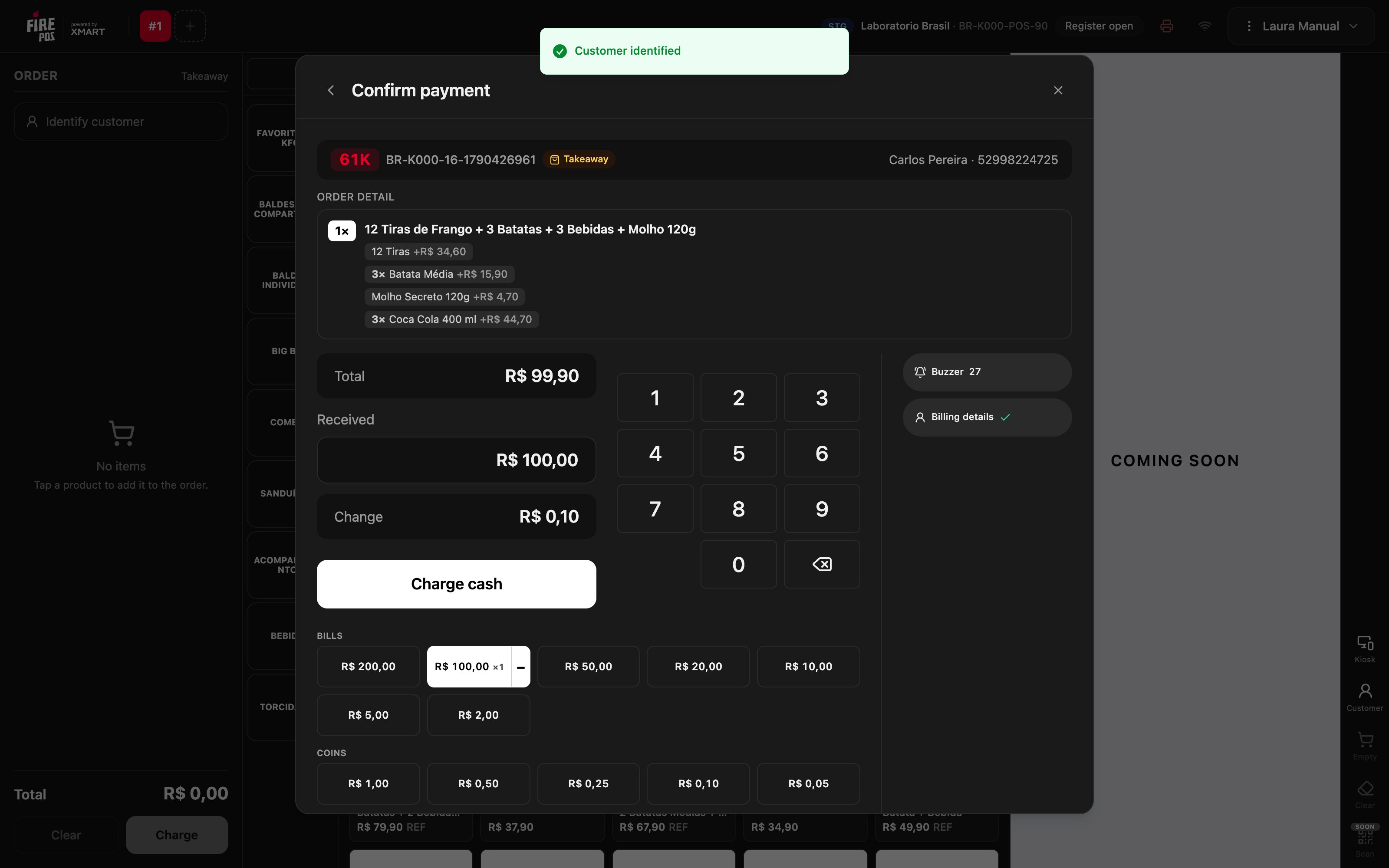Image resolution: width=1389 pixels, height=868 pixels.
Task: Add a new order tab with plus
Action: pos(190,26)
